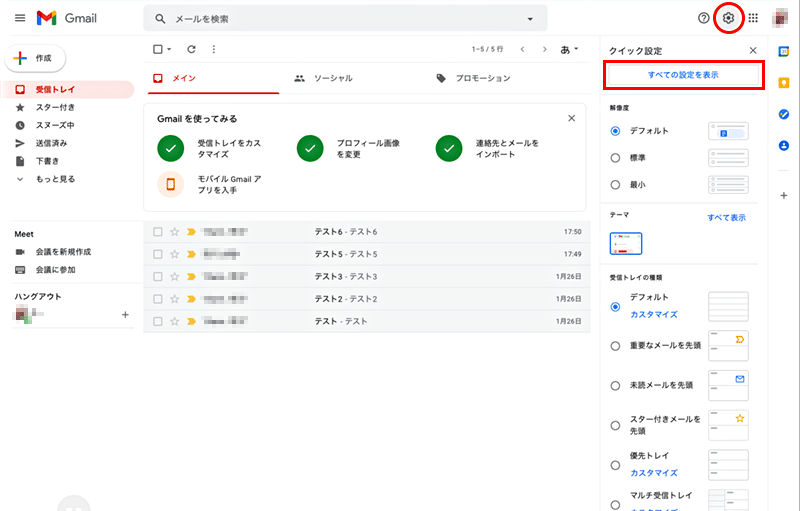
Task: Open 受信トレイ folder
Action: point(67,89)
